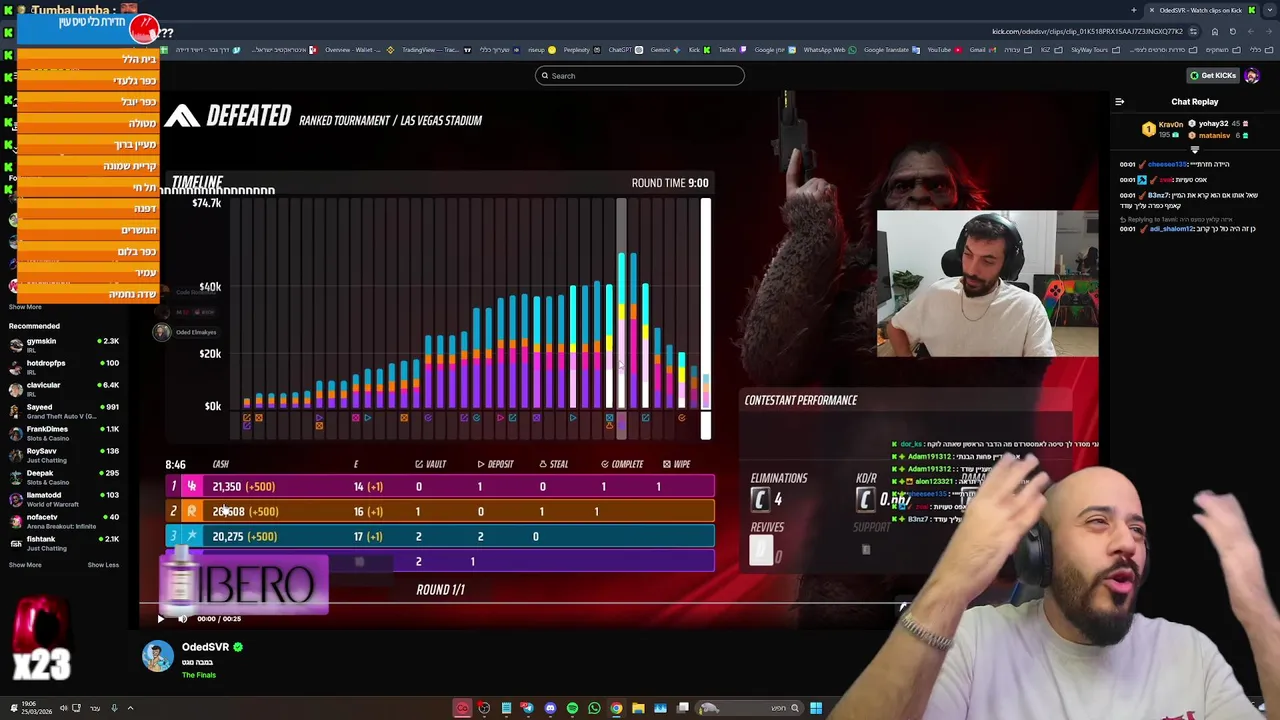The height and width of the screenshot is (720, 1280).
Task: Open the WhatsApp Web bookmark
Action: [829, 50]
